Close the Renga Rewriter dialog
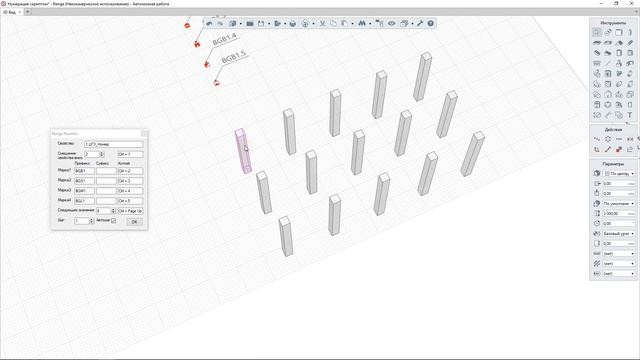Image resolution: width=640 pixels, height=360 pixels. (144, 133)
